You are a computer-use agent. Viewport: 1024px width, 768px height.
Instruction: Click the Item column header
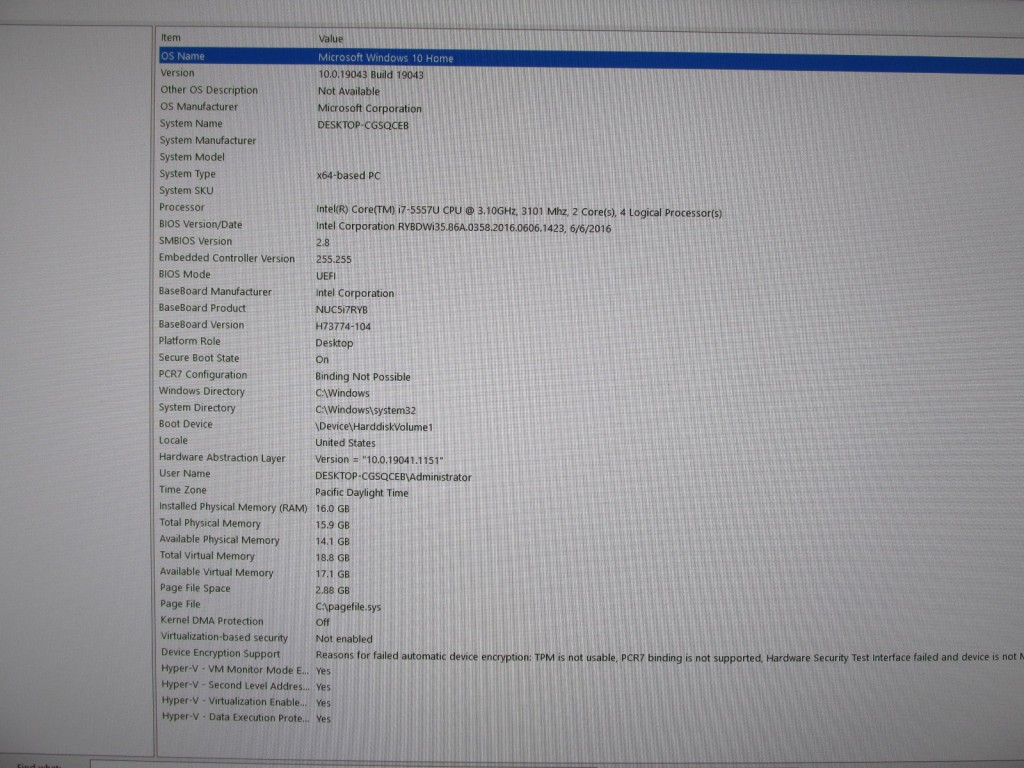pos(171,38)
